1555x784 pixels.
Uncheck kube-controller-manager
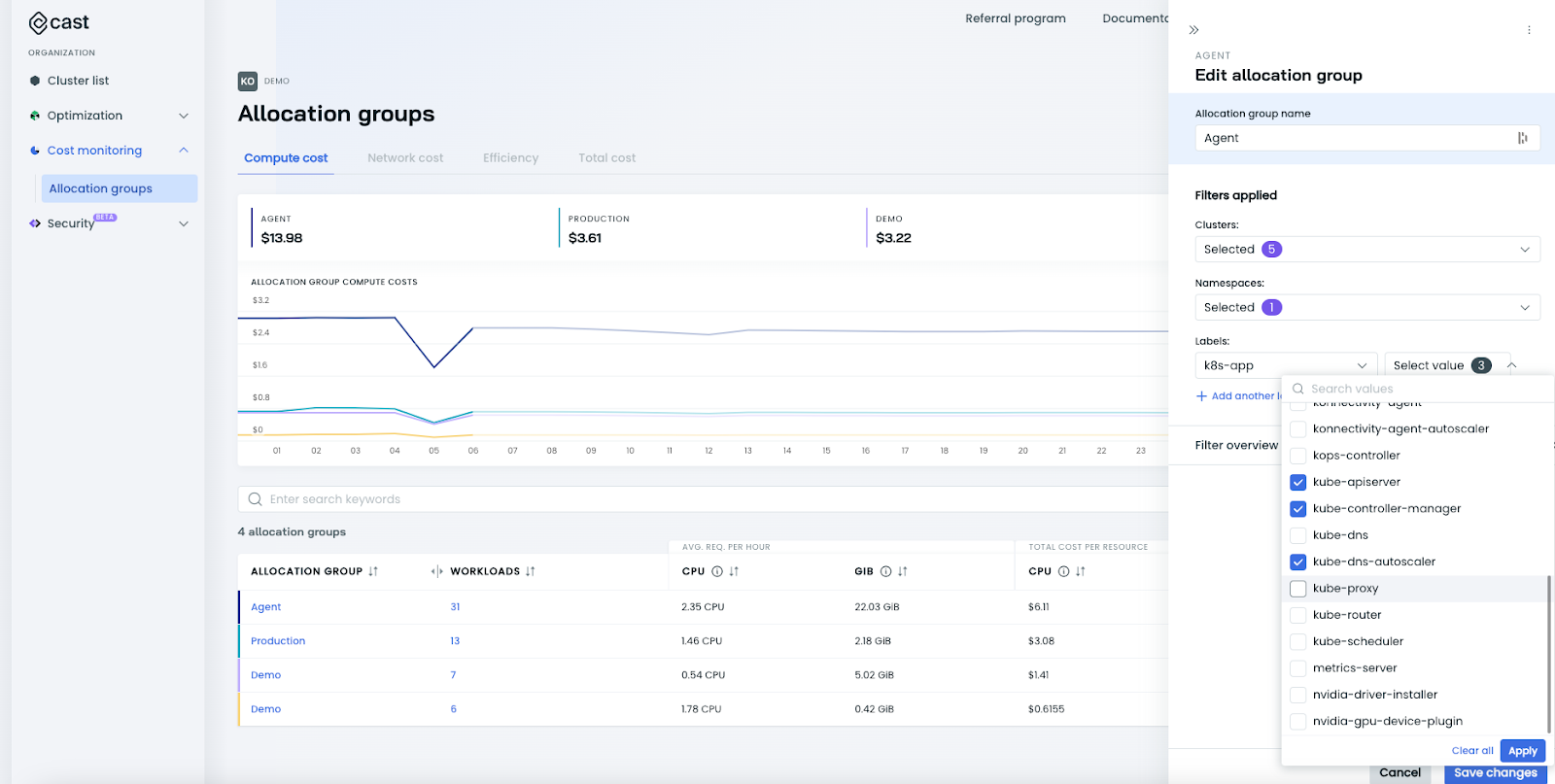(1298, 509)
